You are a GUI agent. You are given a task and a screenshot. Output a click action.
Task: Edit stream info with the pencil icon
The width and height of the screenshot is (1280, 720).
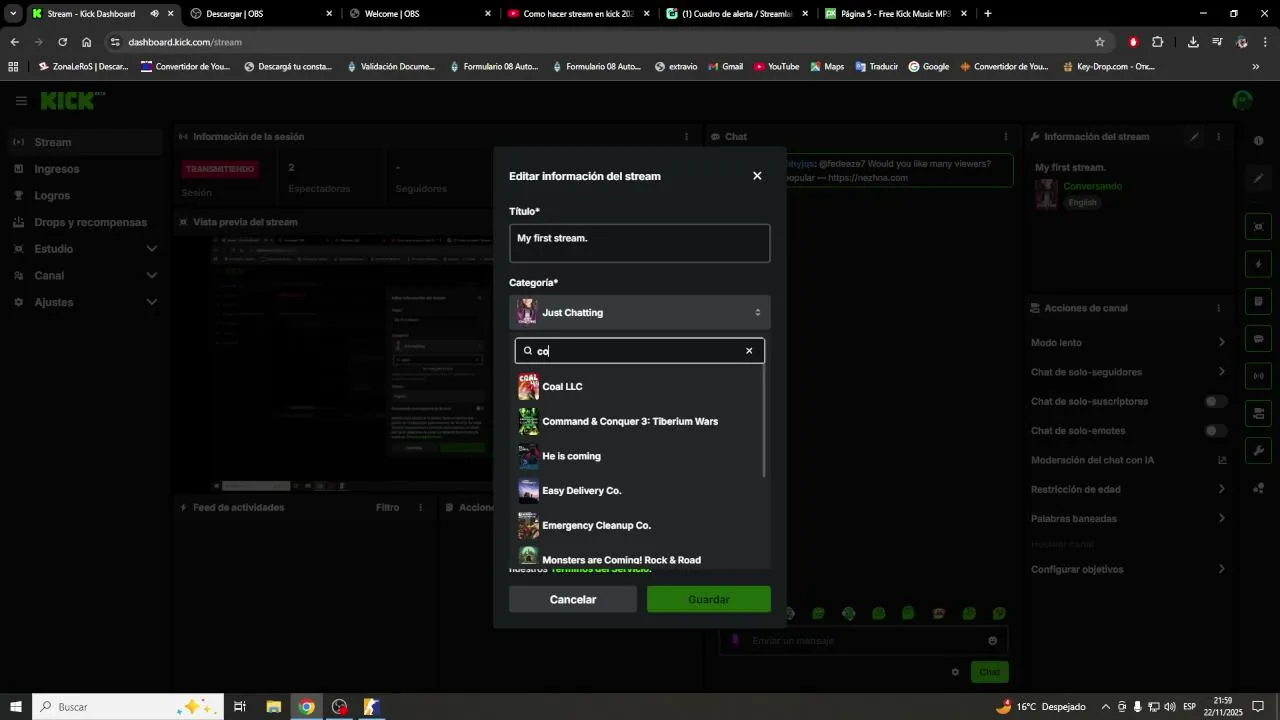(1194, 137)
